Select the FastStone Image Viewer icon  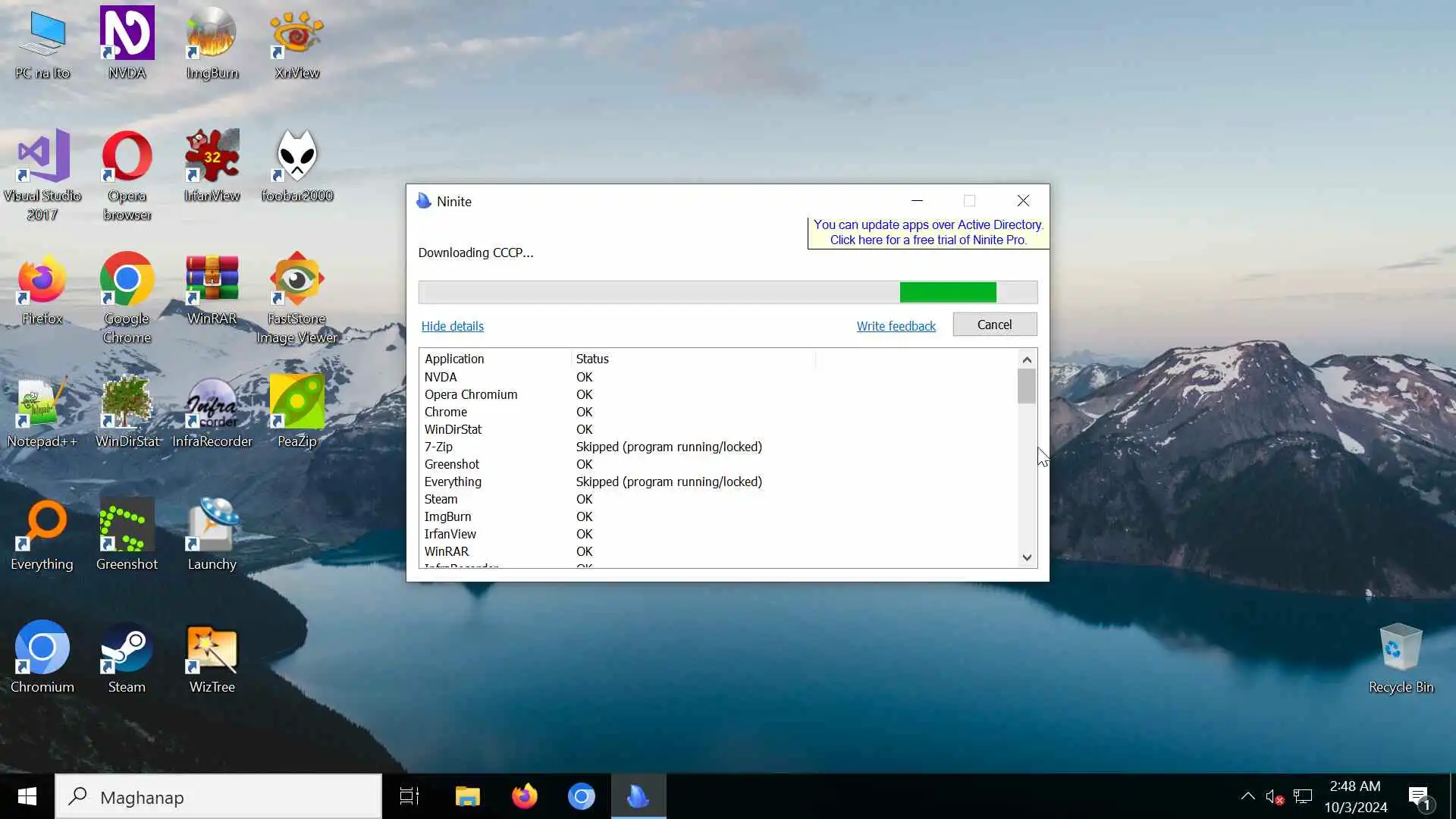pos(297,280)
